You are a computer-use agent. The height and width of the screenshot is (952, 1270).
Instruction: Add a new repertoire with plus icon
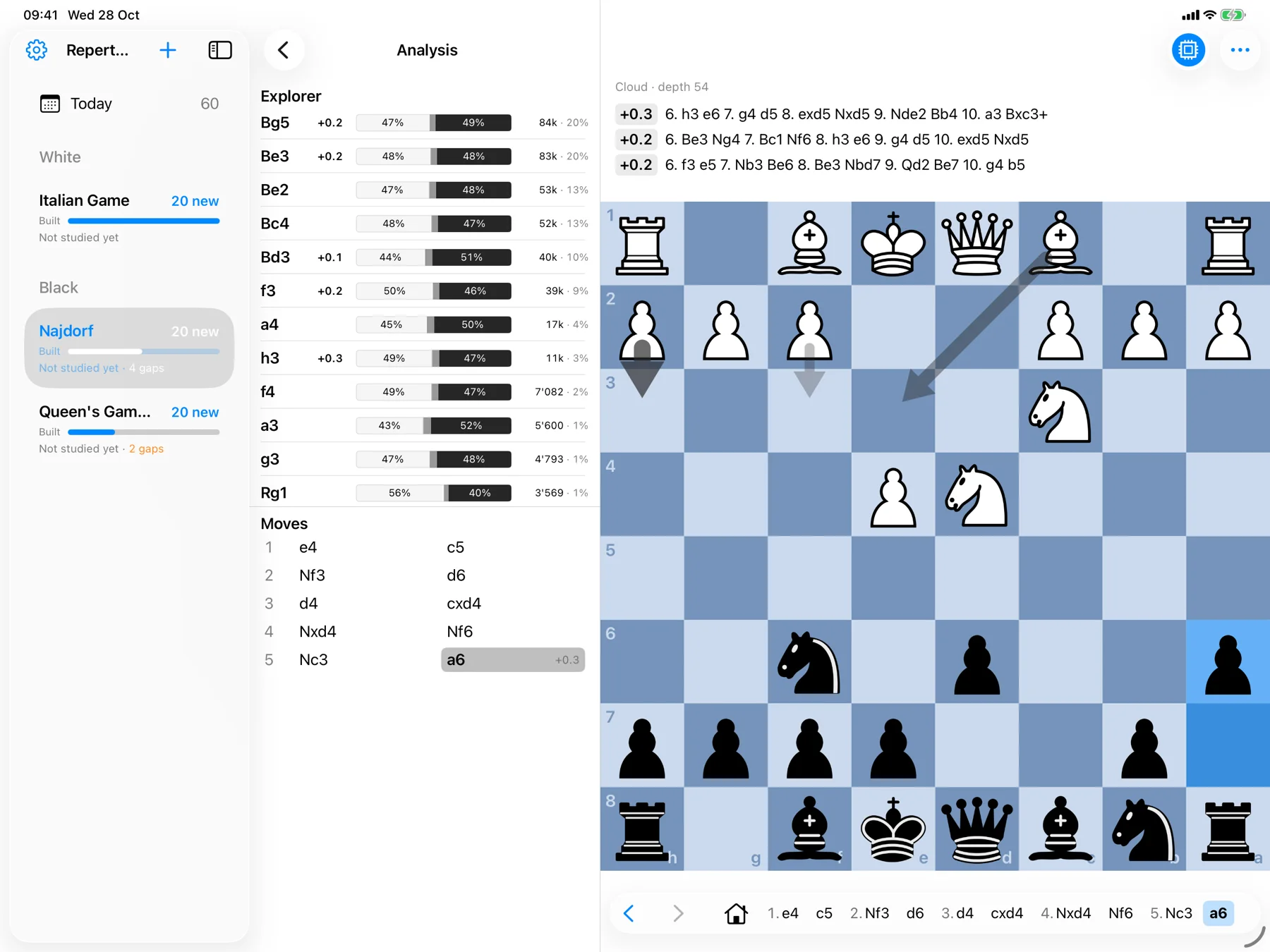168,50
